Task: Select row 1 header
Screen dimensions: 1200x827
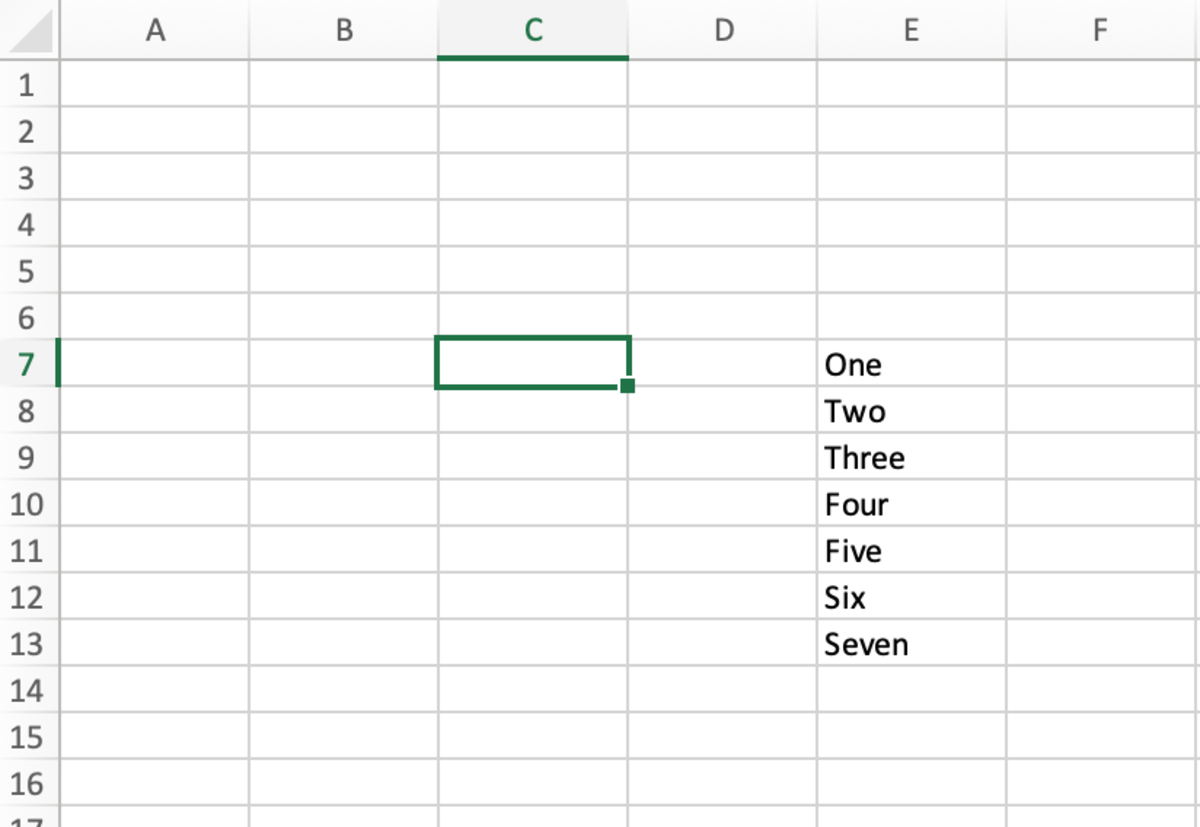Action: tap(27, 85)
